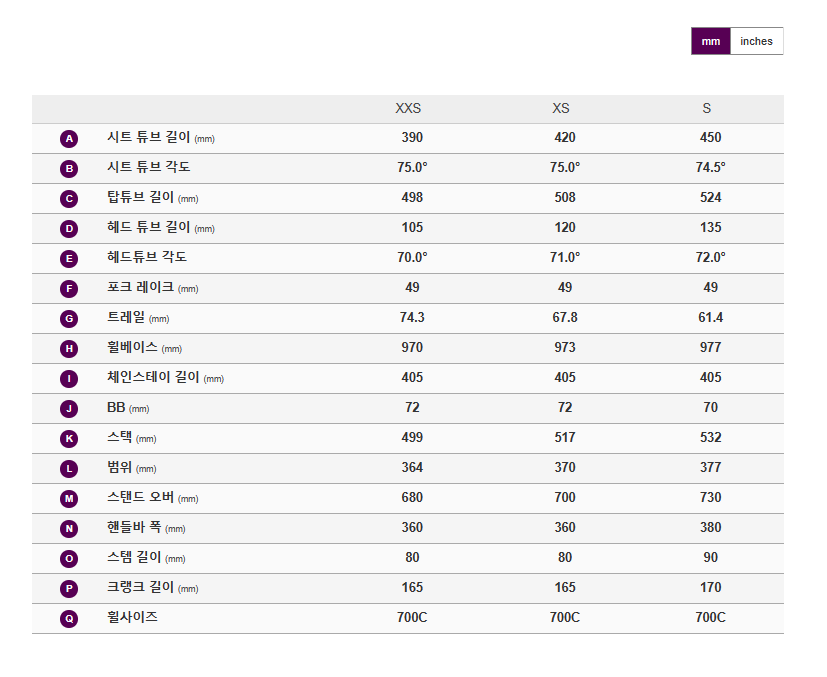827x677 pixels.
Task: Click the '시트 튜브 각도' row label
Action: 148,167
